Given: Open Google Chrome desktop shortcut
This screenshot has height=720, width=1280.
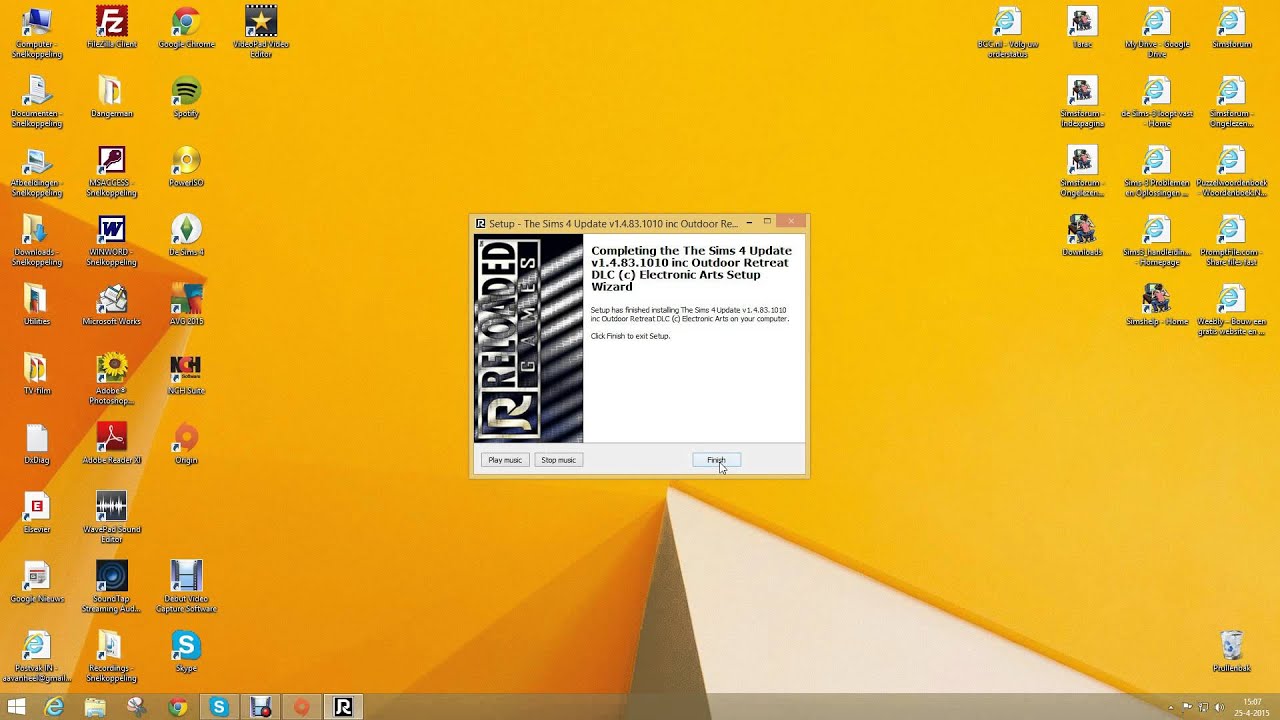Looking at the screenshot, I should pyautogui.click(x=186, y=28).
